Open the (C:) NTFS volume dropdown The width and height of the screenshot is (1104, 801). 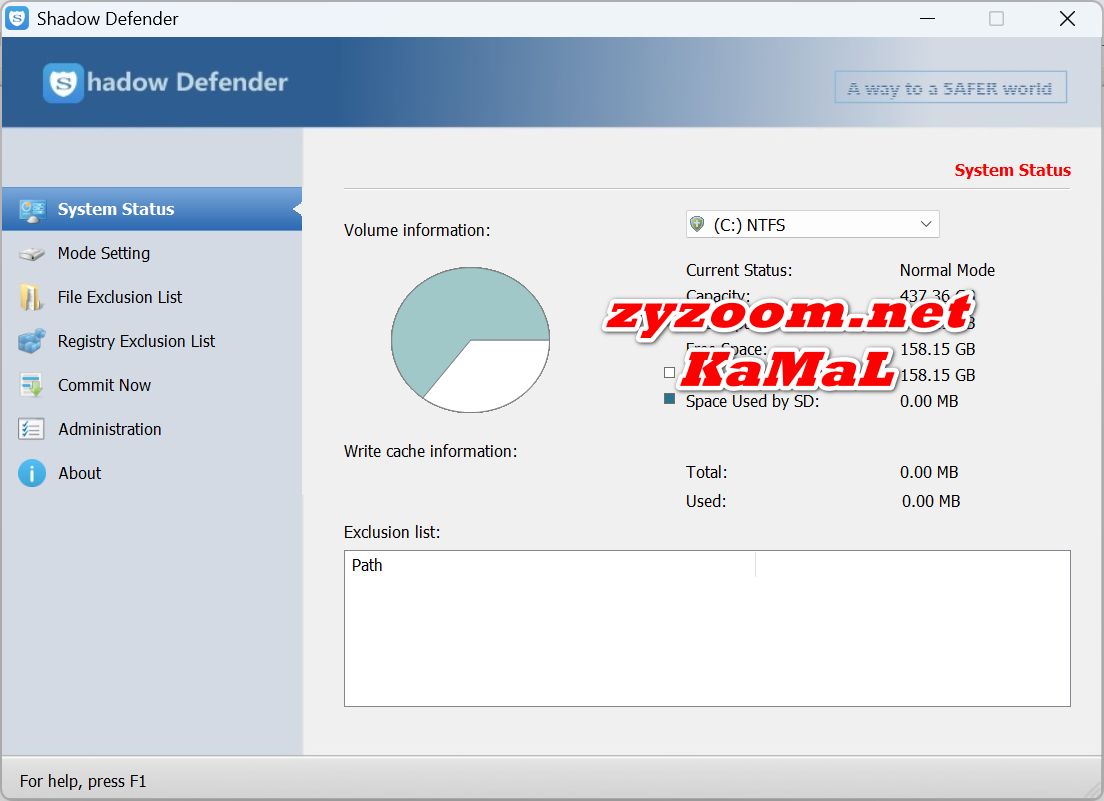[813, 225]
